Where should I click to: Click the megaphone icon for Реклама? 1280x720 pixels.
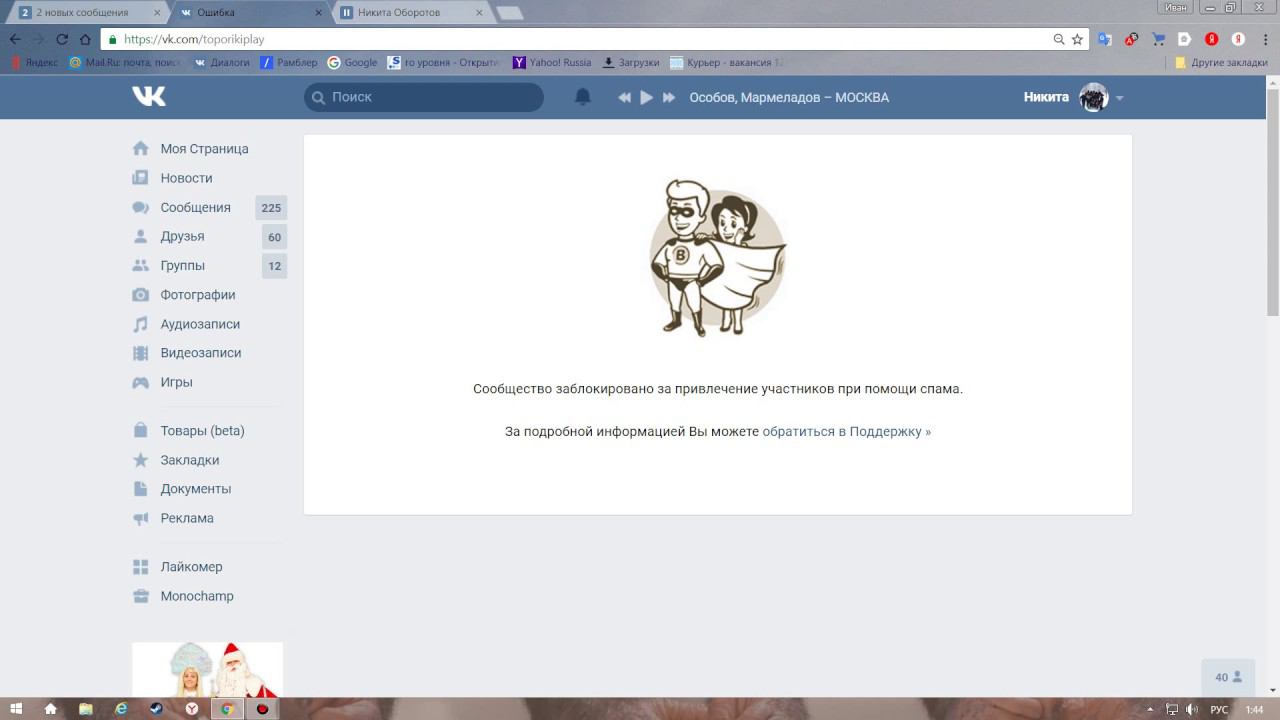[x=141, y=518]
